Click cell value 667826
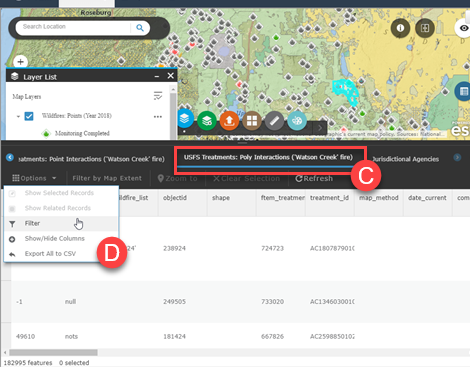The height and width of the screenshot is (367, 470). [x=272, y=336]
